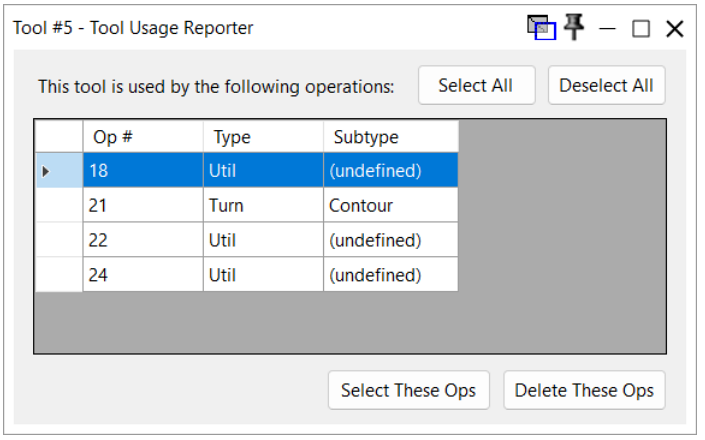This screenshot has width=705, height=440.
Task: Click the Op # cell showing 21
Action: point(143,205)
